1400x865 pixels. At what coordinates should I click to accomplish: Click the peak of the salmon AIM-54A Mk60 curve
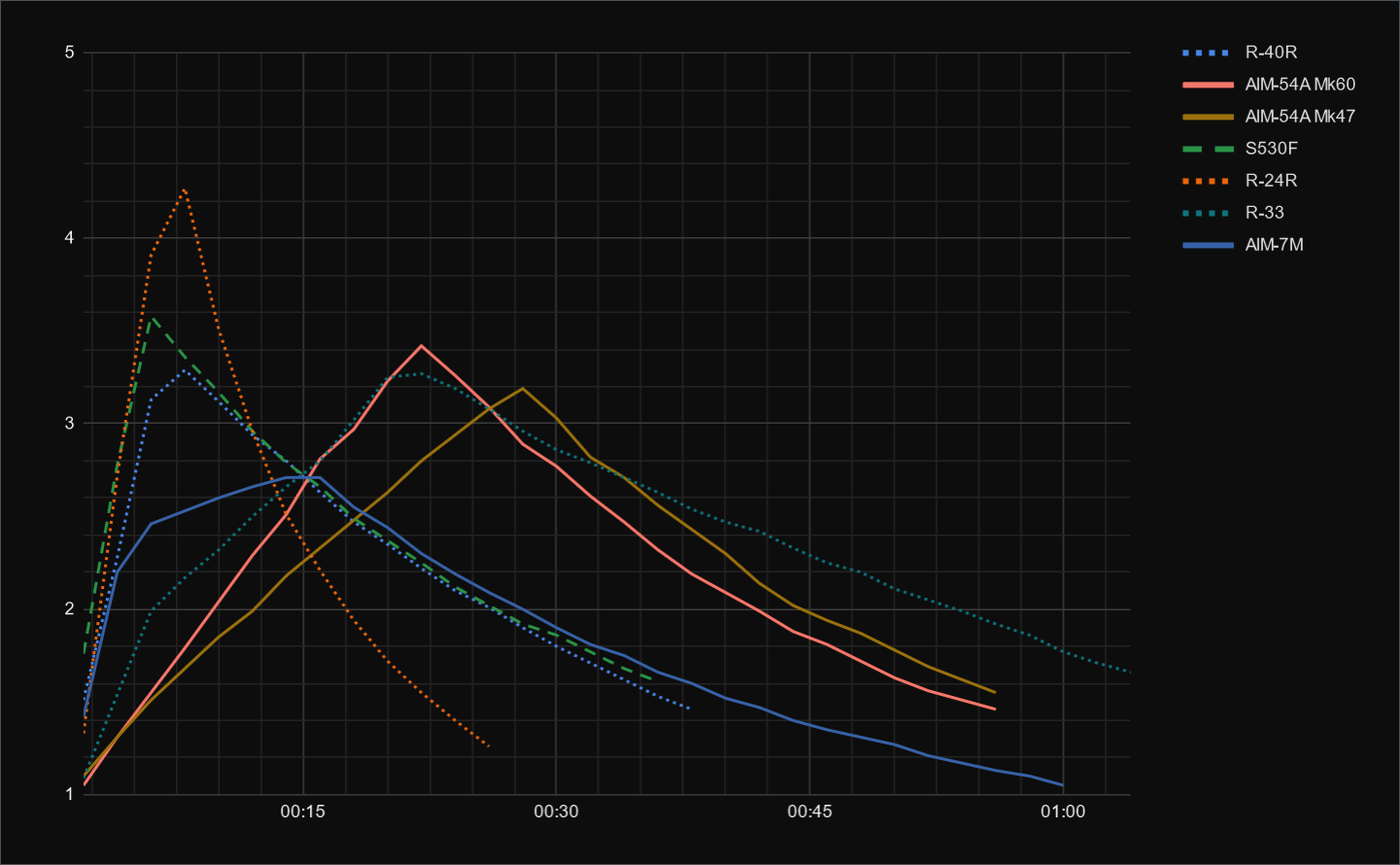click(x=421, y=345)
